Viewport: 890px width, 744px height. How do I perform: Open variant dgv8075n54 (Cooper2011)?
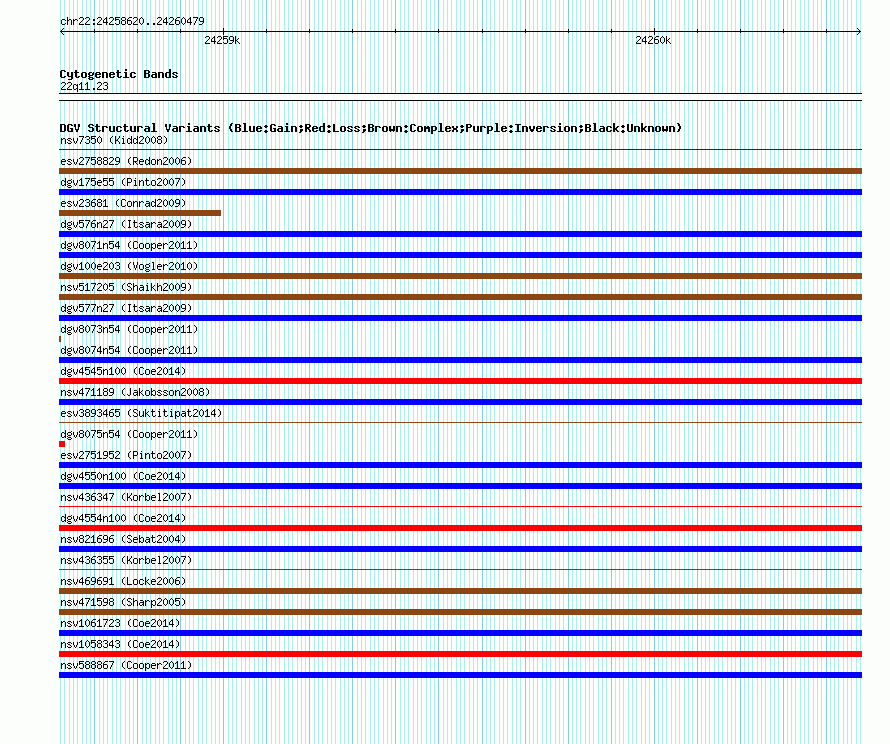tap(129, 434)
